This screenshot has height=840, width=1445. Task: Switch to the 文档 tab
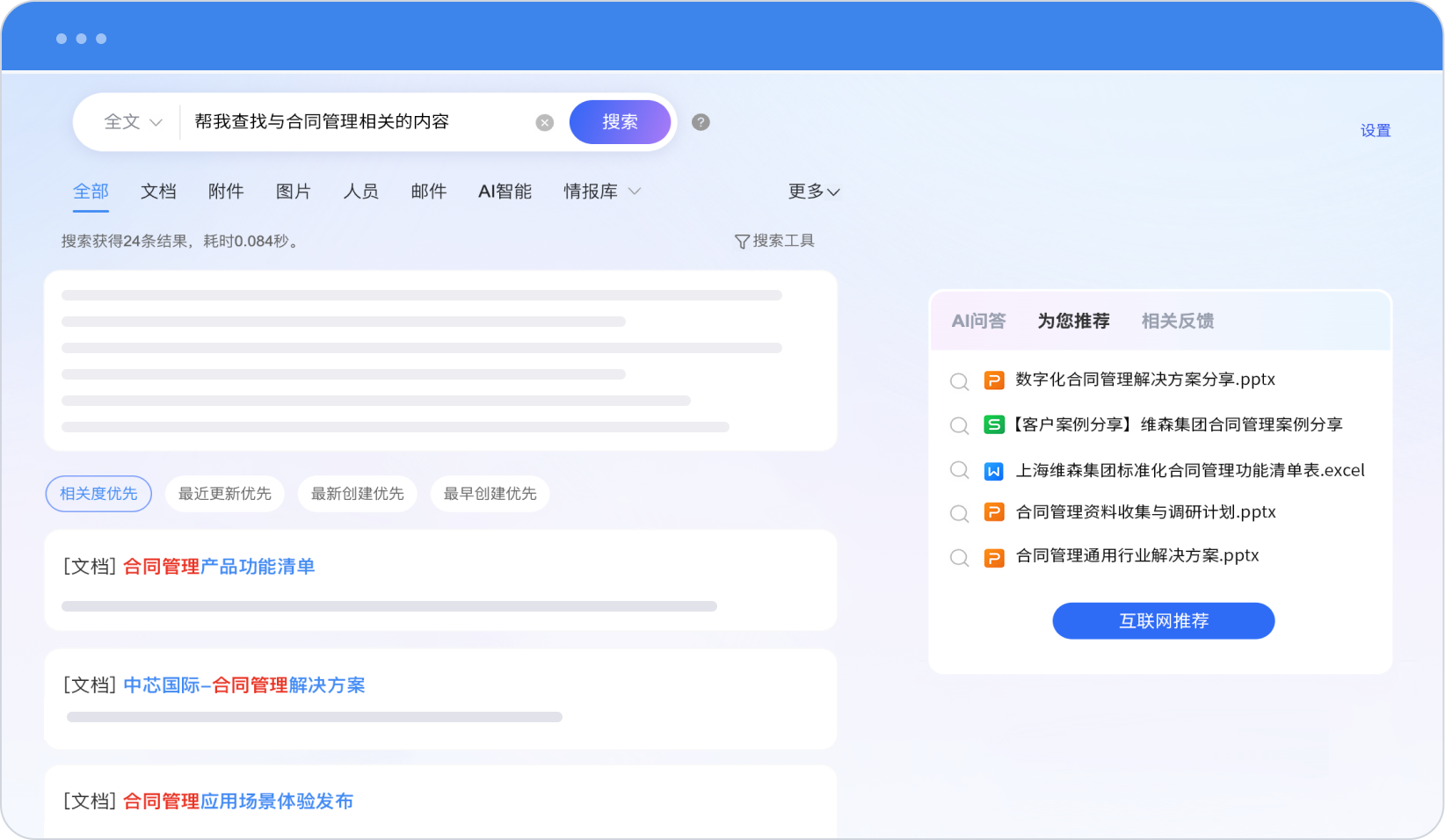point(158,192)
